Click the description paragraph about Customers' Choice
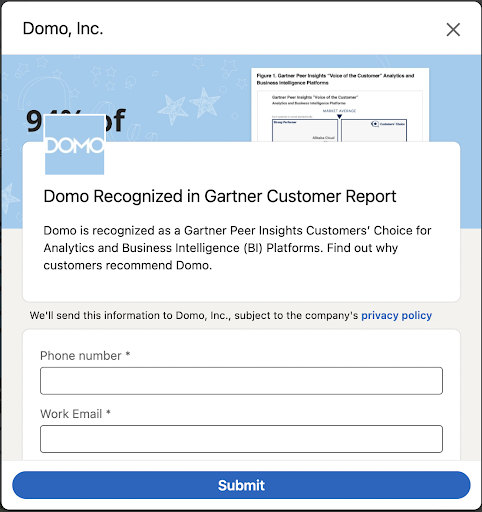482x512 pixels. [237, 248]
